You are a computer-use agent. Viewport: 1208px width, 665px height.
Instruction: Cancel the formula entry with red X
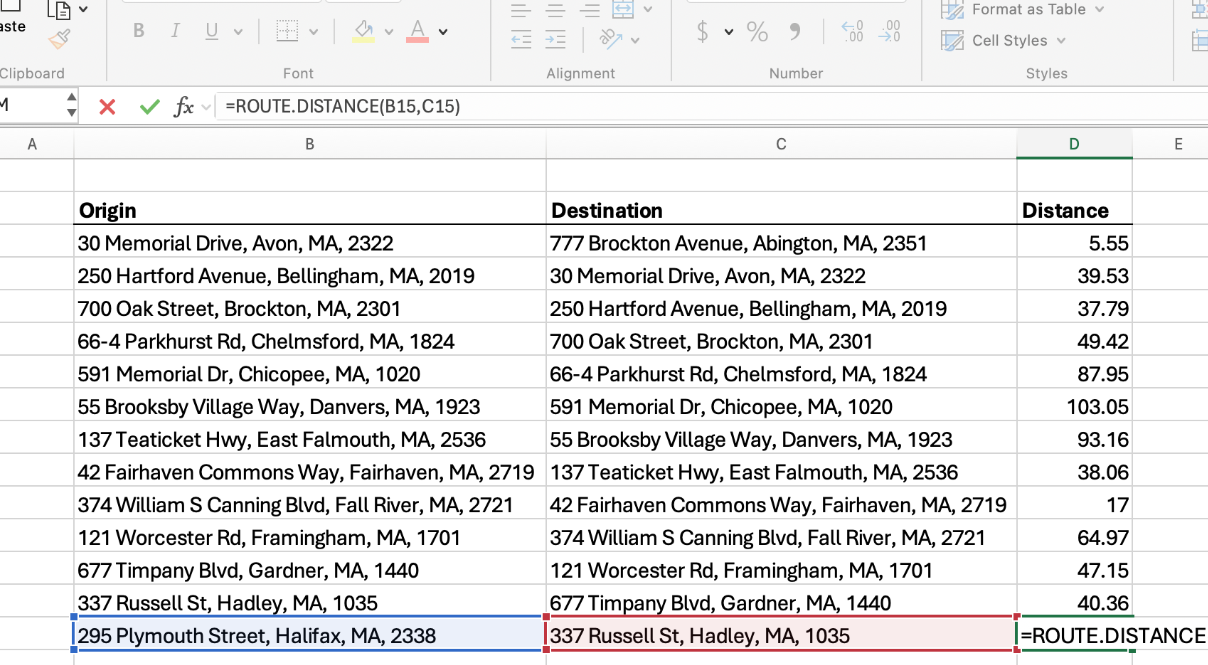pyautogui.click(x=107, y=106)
